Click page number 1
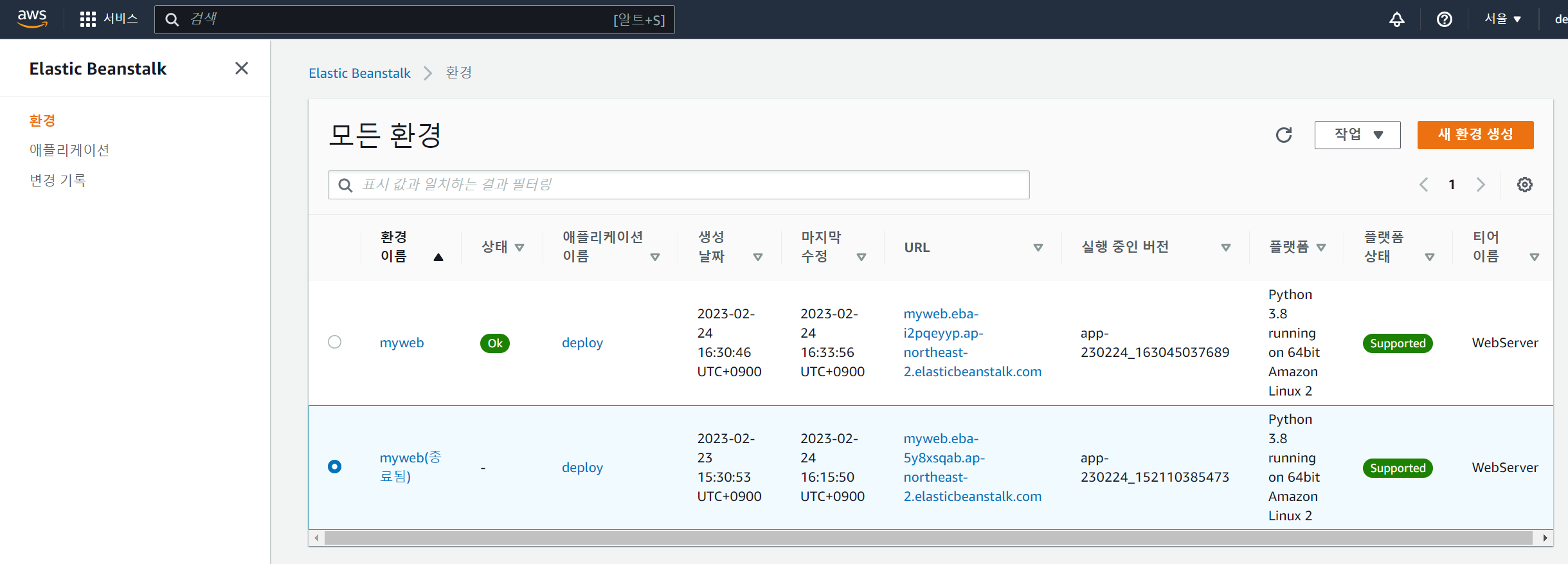Viewport: 1568px width, 564px height. click(1452, 185)
